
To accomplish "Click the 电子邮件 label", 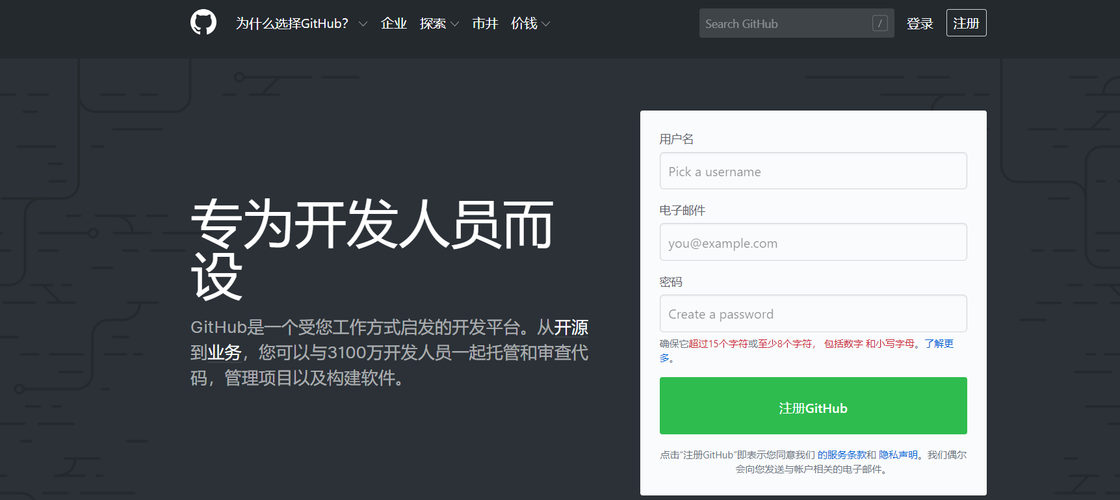I will click(682, 210).
